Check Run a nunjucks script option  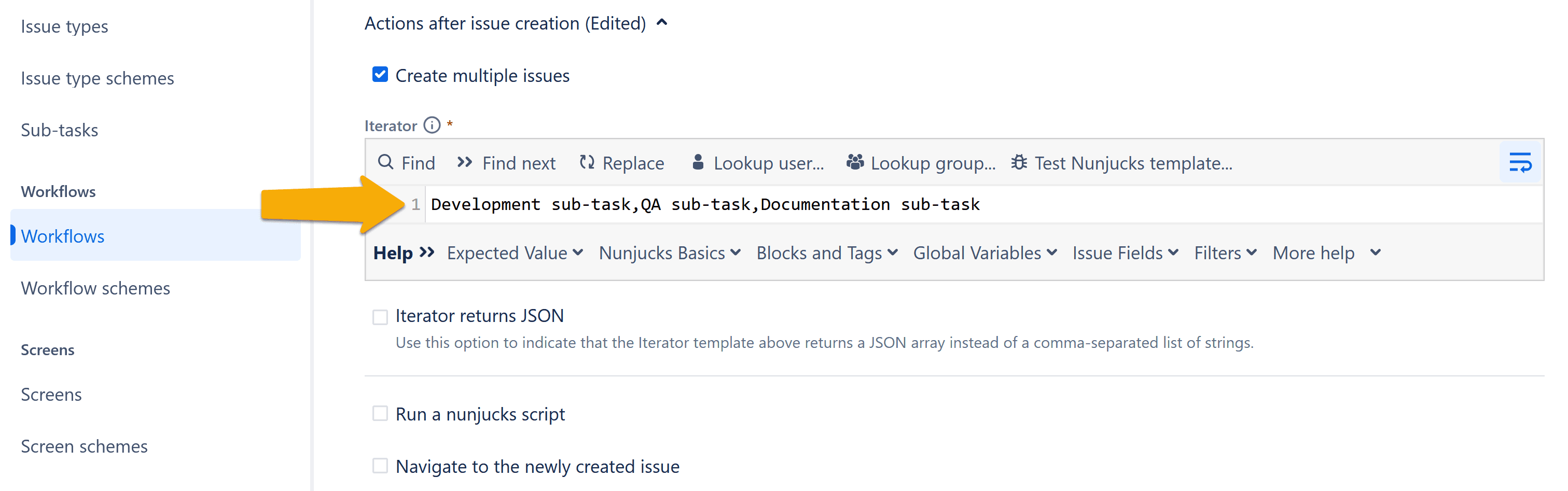click(x=380, y=414)
